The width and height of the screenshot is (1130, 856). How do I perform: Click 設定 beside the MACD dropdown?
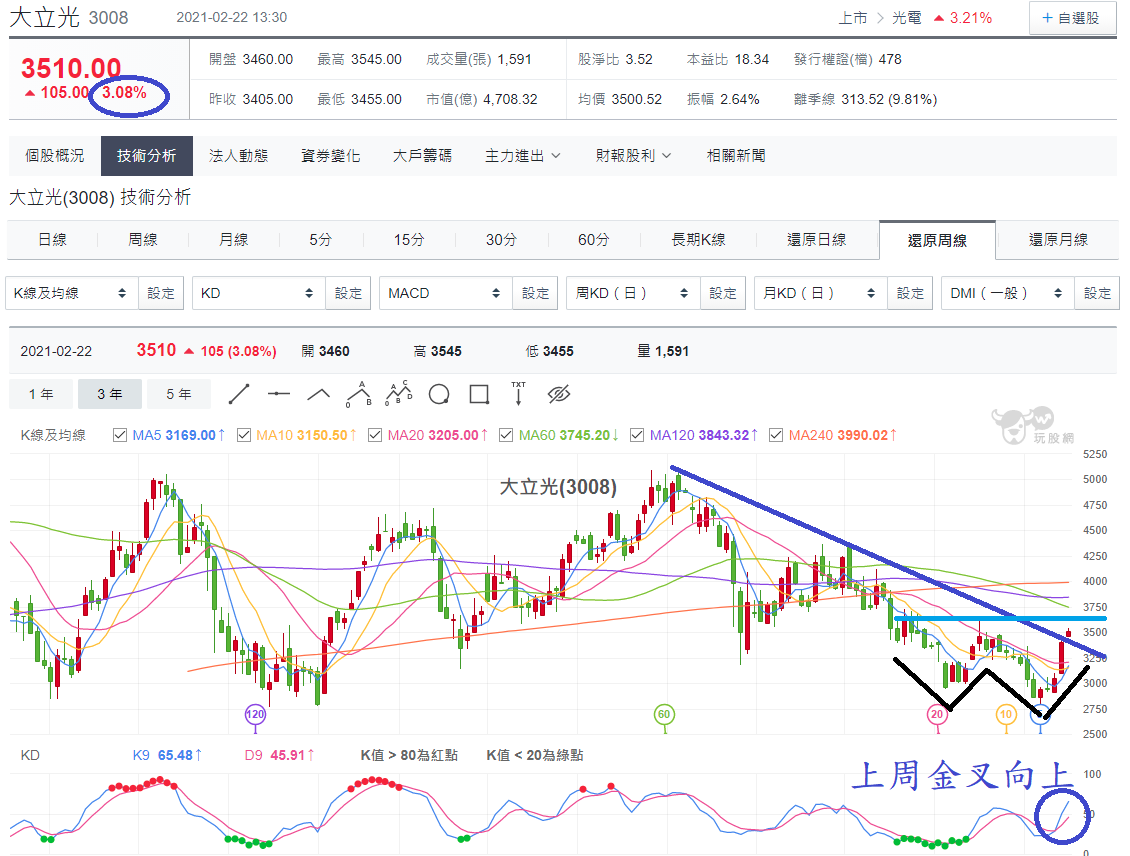tap(535, 293)
